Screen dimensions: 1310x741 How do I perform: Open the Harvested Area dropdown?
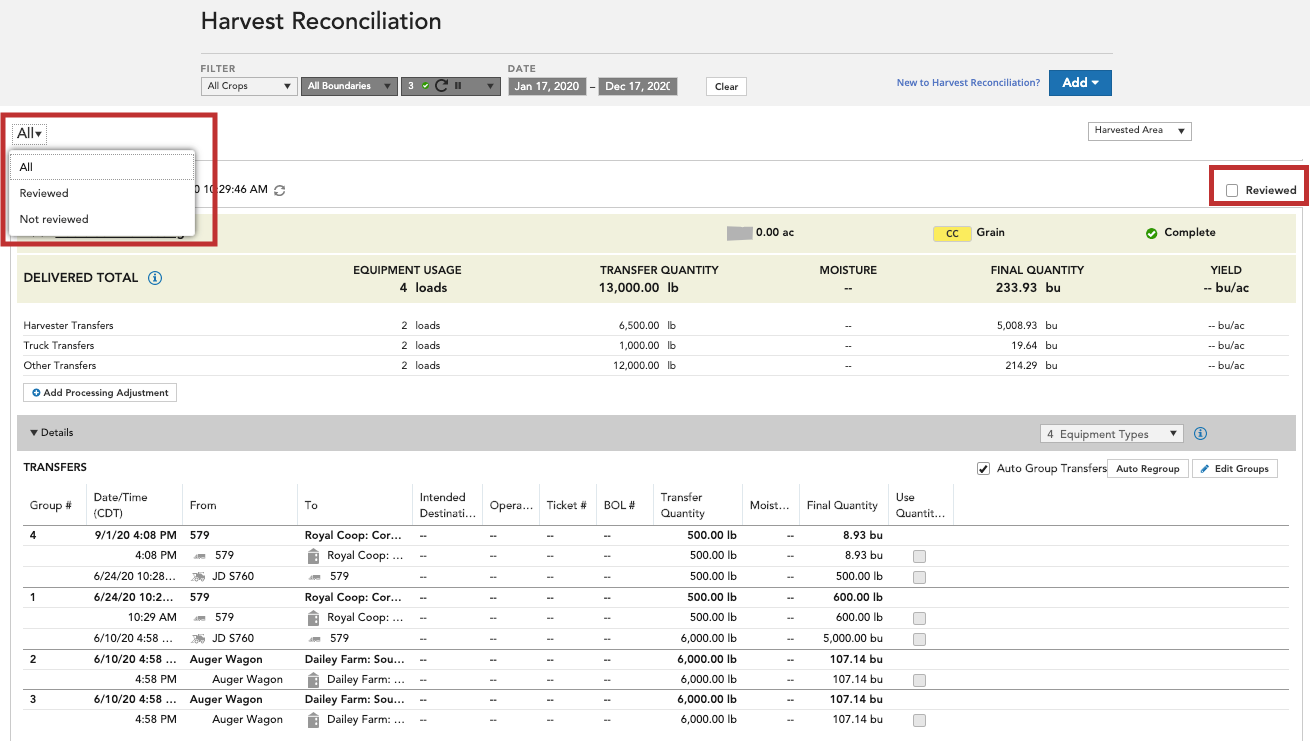1140,131
